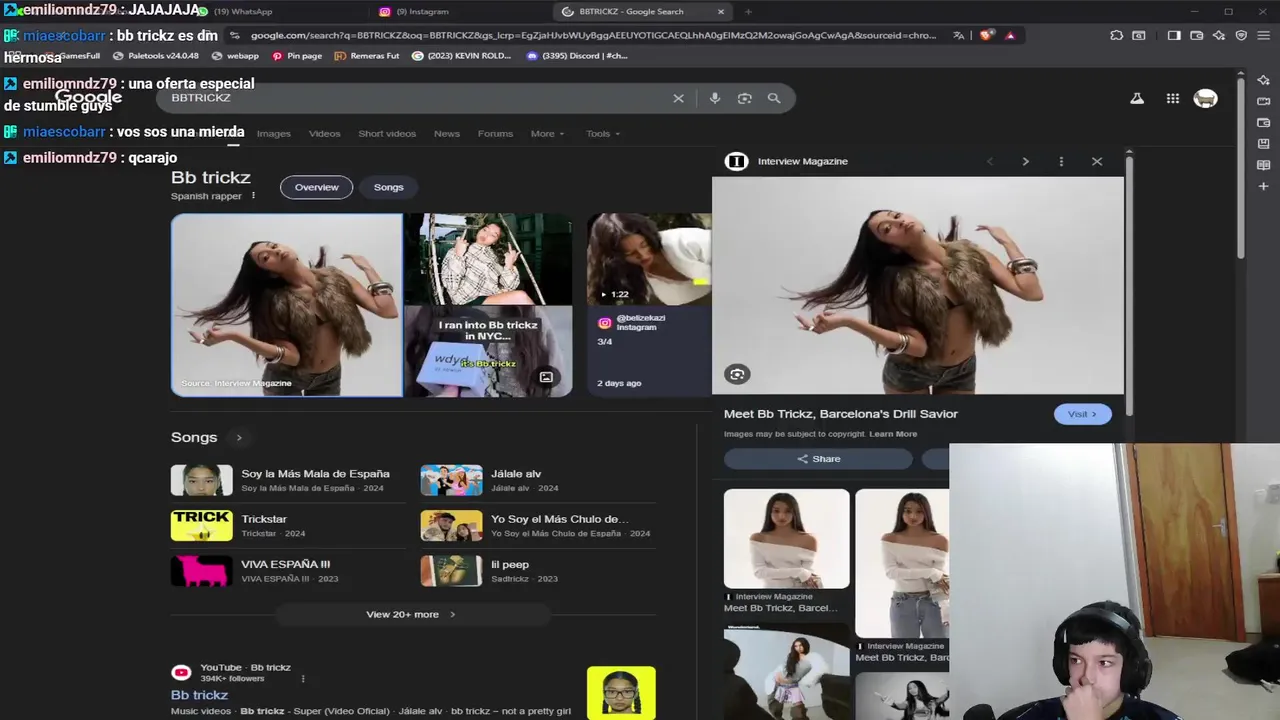Clear the BBTRICKZ search query with the X
This screenshot has height=720, width=1280.
678,98
